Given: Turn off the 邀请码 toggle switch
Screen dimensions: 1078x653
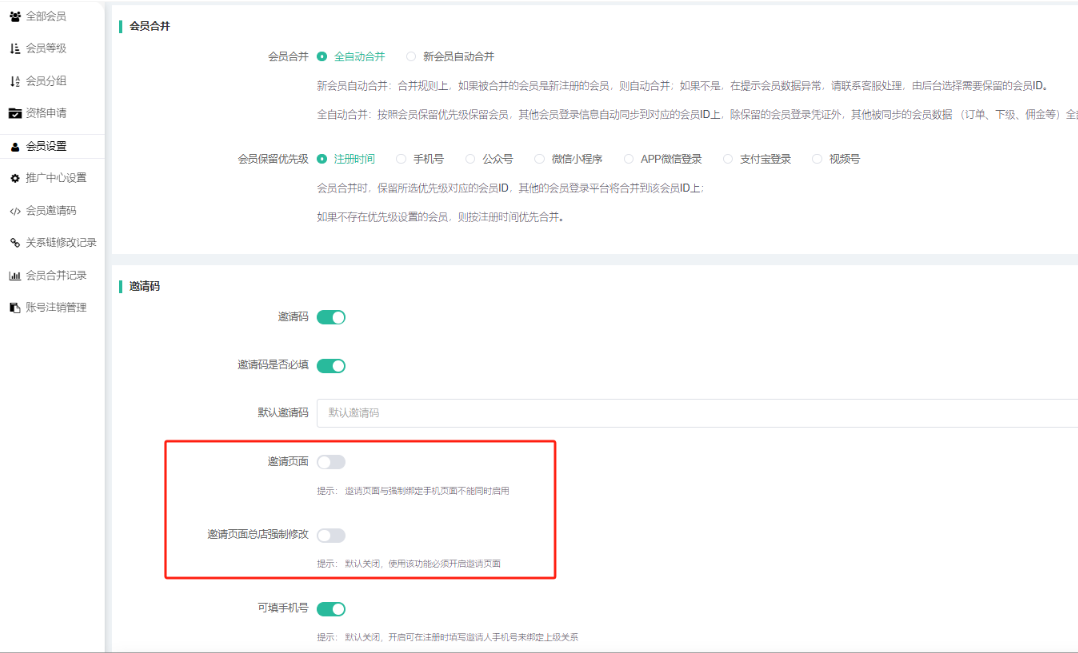Looking at the screenshot, I should pos(331,317).
